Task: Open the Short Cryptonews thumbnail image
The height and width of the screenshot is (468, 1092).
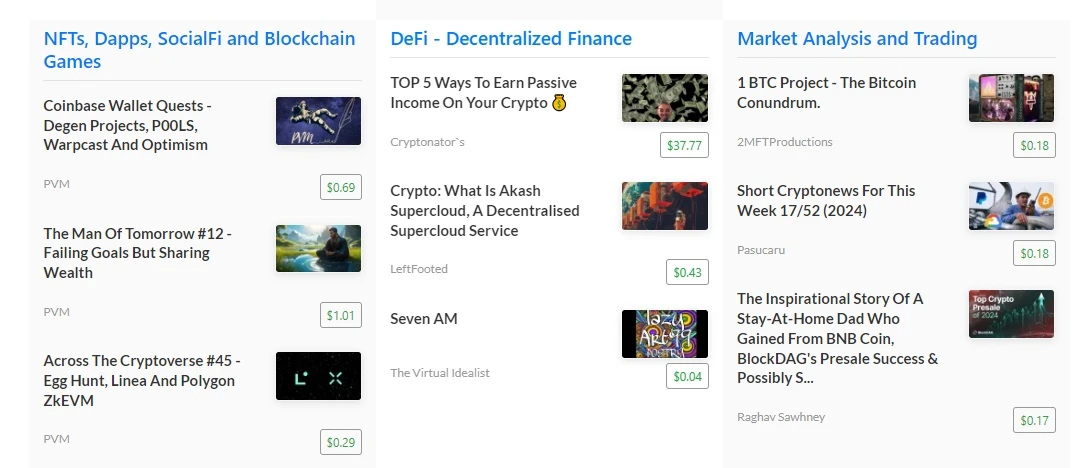Action: 1011,206
